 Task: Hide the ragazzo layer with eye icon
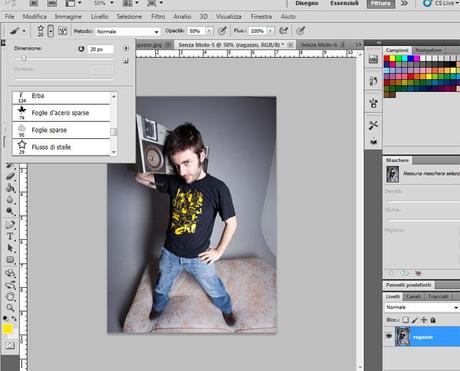pos(389,336)
